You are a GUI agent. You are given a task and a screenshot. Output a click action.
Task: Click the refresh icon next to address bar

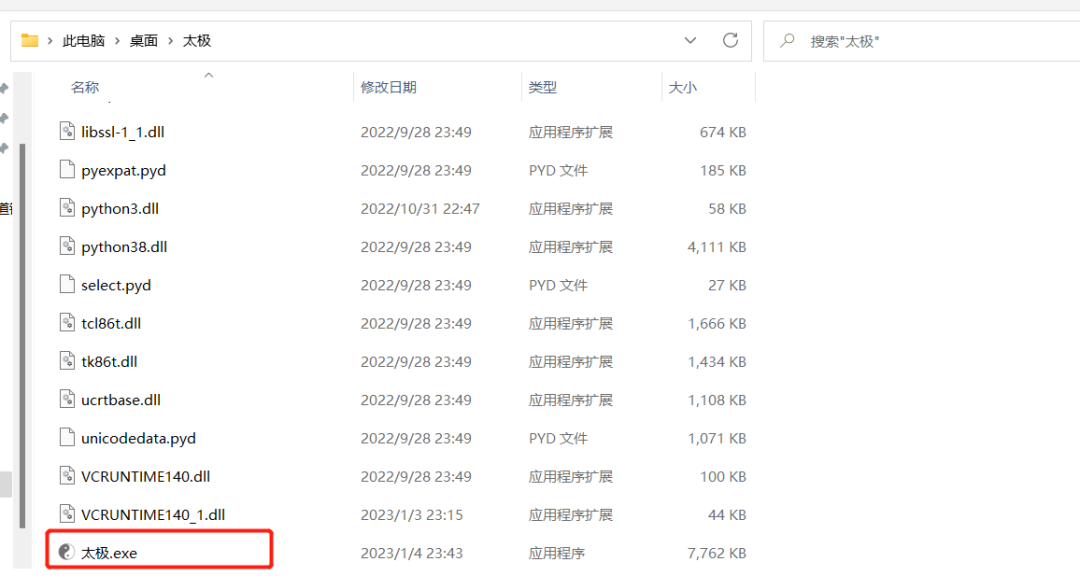coord(729,40)
